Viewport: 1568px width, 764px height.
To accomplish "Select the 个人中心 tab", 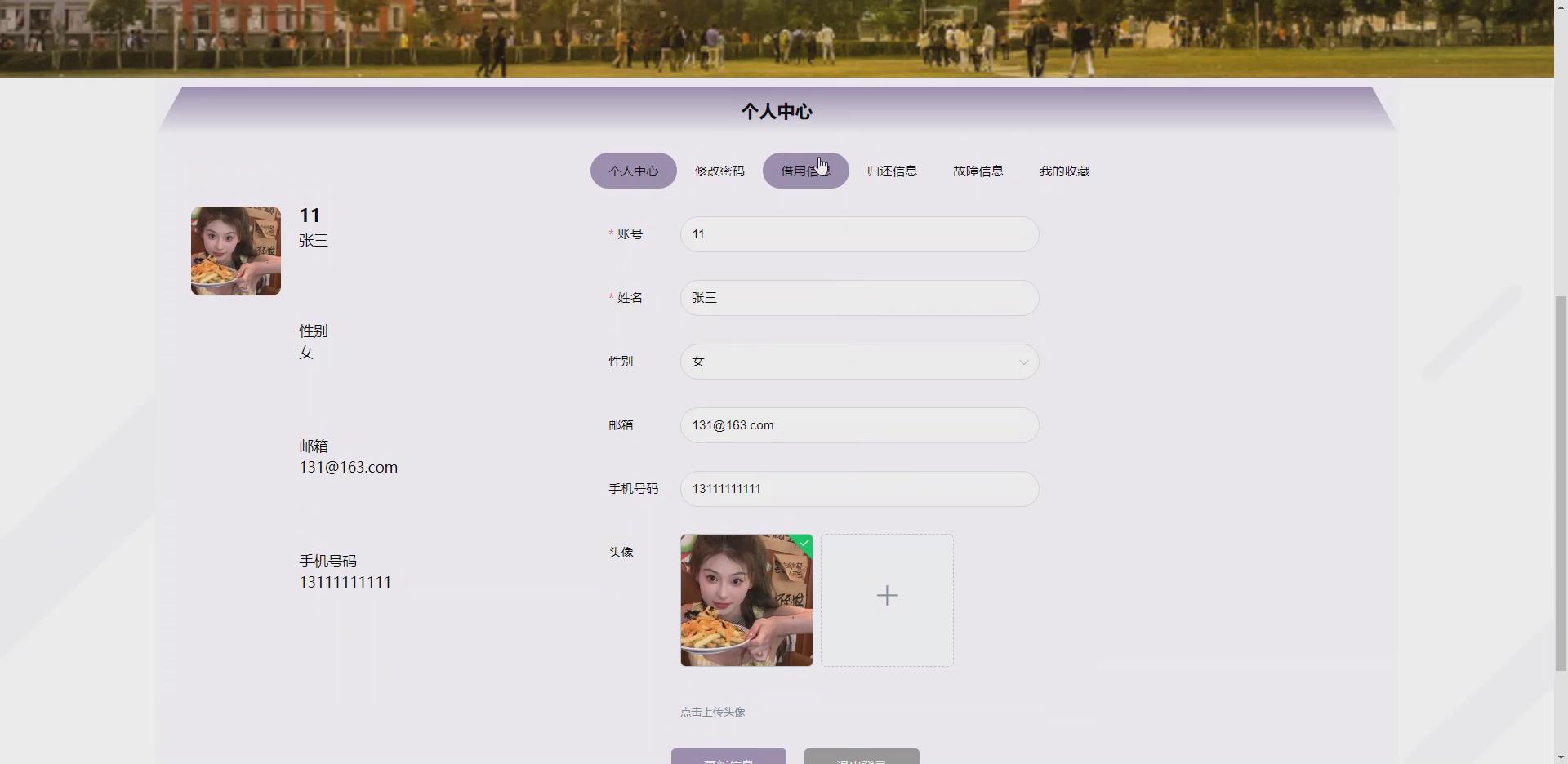I will click(633, 171).
